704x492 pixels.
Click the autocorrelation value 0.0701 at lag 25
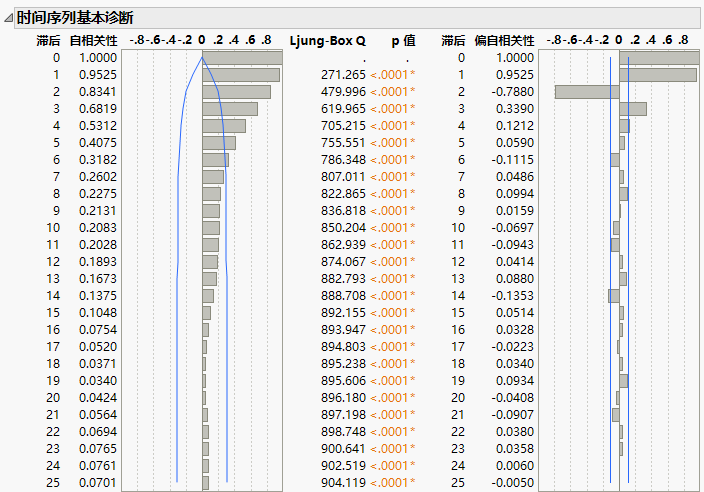tap(98, 483)
